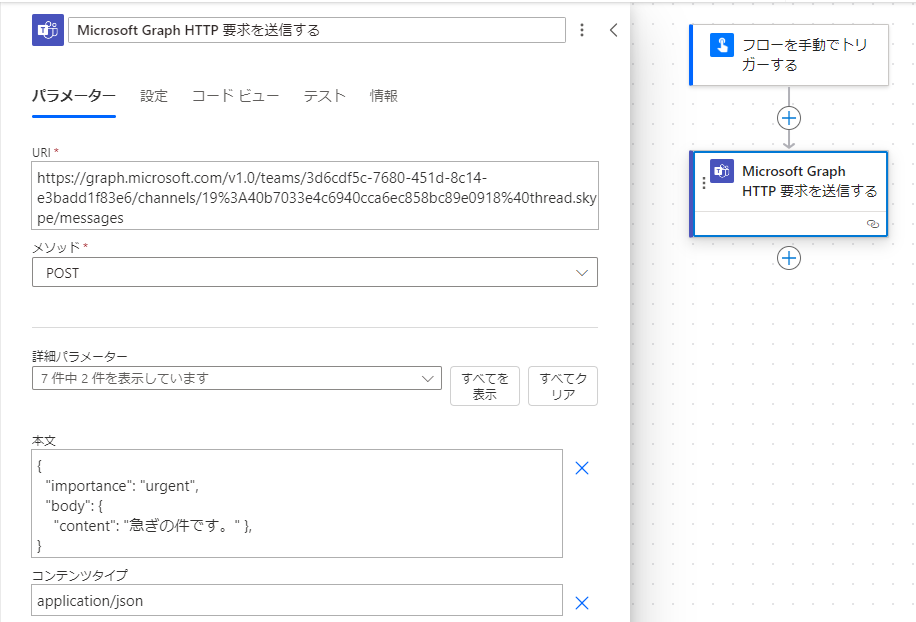Click the Teams icon on the action card

(722, 171)
